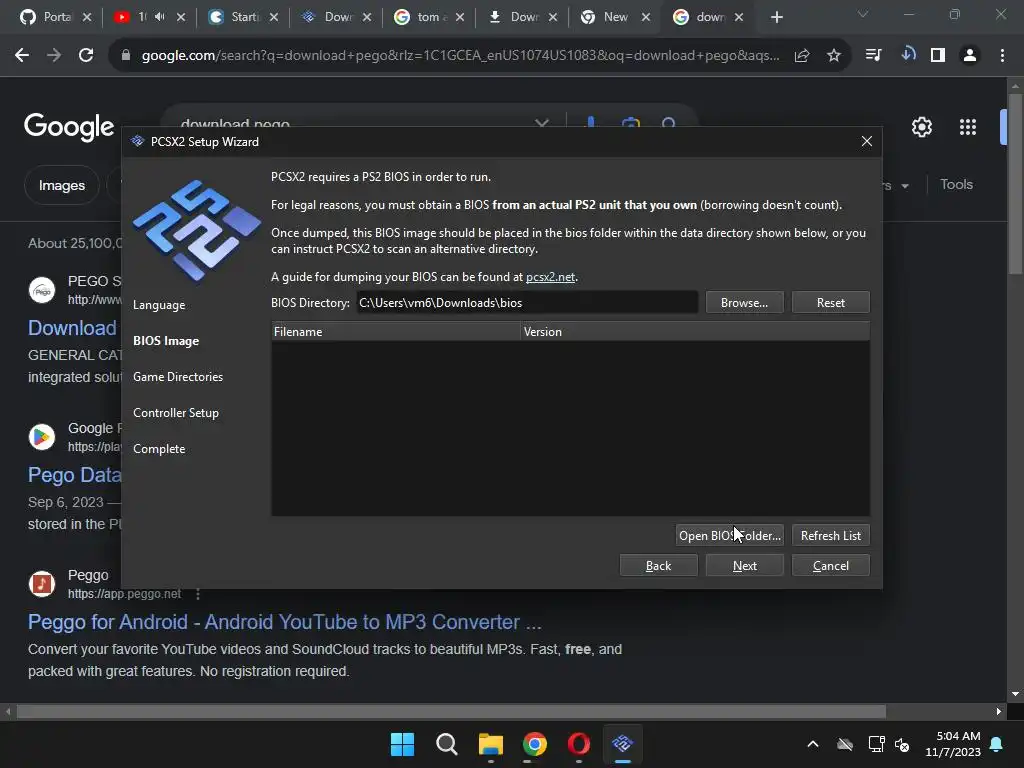Screen dimensions: 1024x768
Task: Click the PEGO site favicon
Action: 42,290
